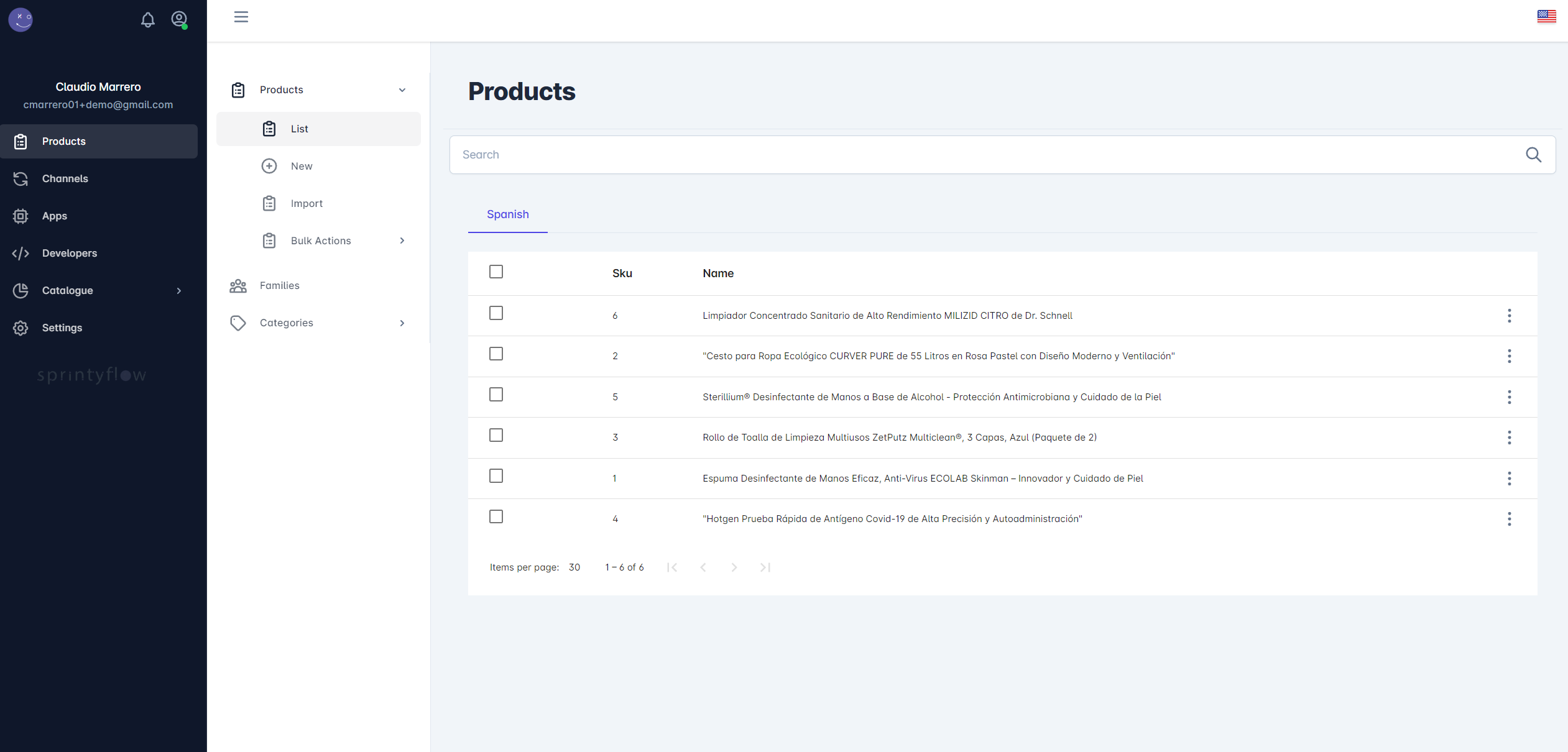This screenshot has width=1568, height=752.
Task: Click the user profile avatar
Action: pyautogui.click(x=179, y=19)
